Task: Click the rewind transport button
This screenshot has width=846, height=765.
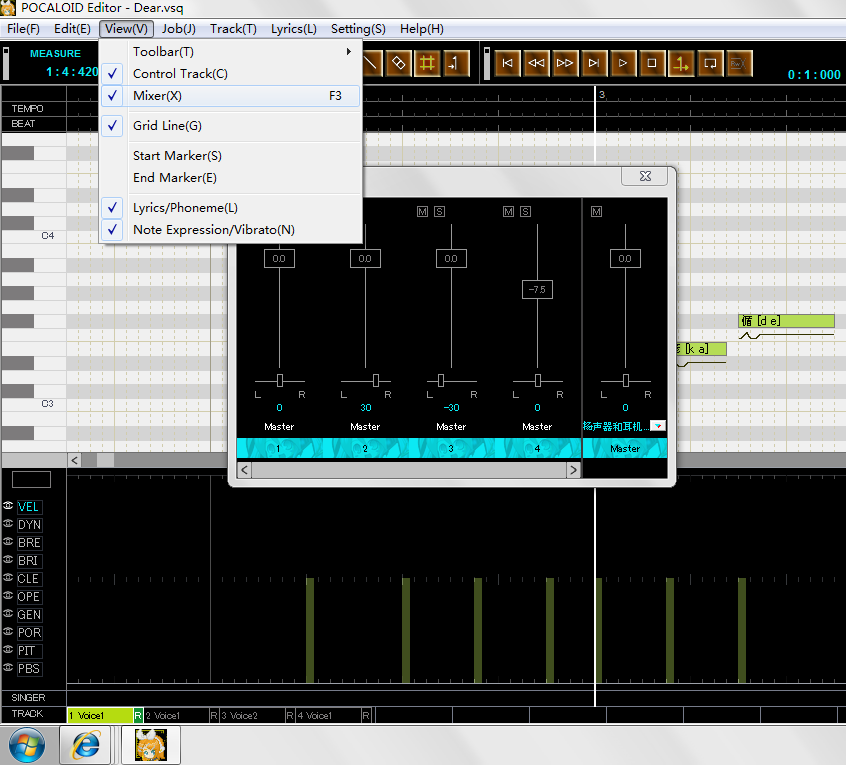Action: pos(536,63)
